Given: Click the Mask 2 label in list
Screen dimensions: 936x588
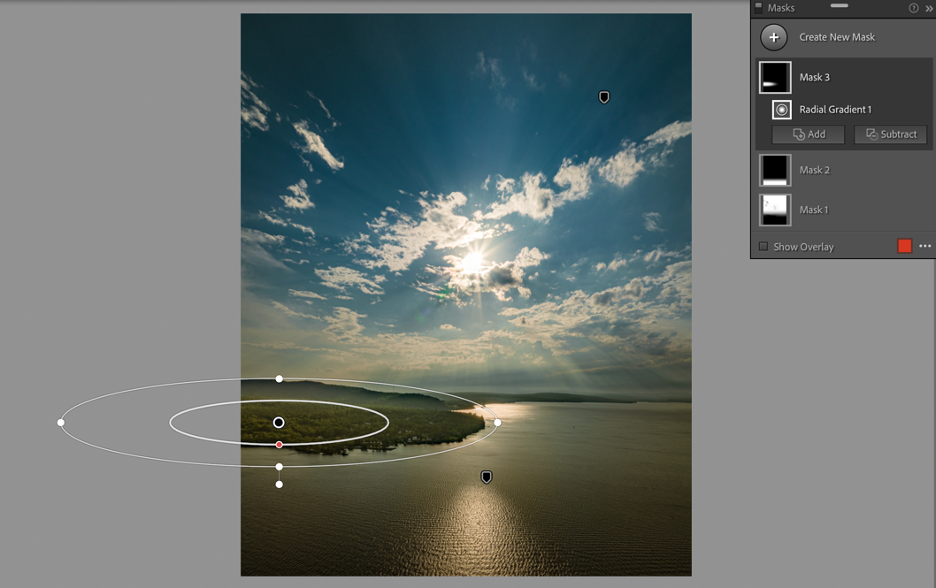Looking at the screenshot, I should point(814,170).
